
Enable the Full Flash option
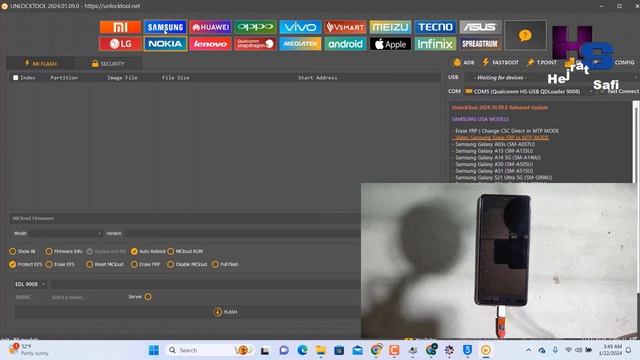coord(225,264)
